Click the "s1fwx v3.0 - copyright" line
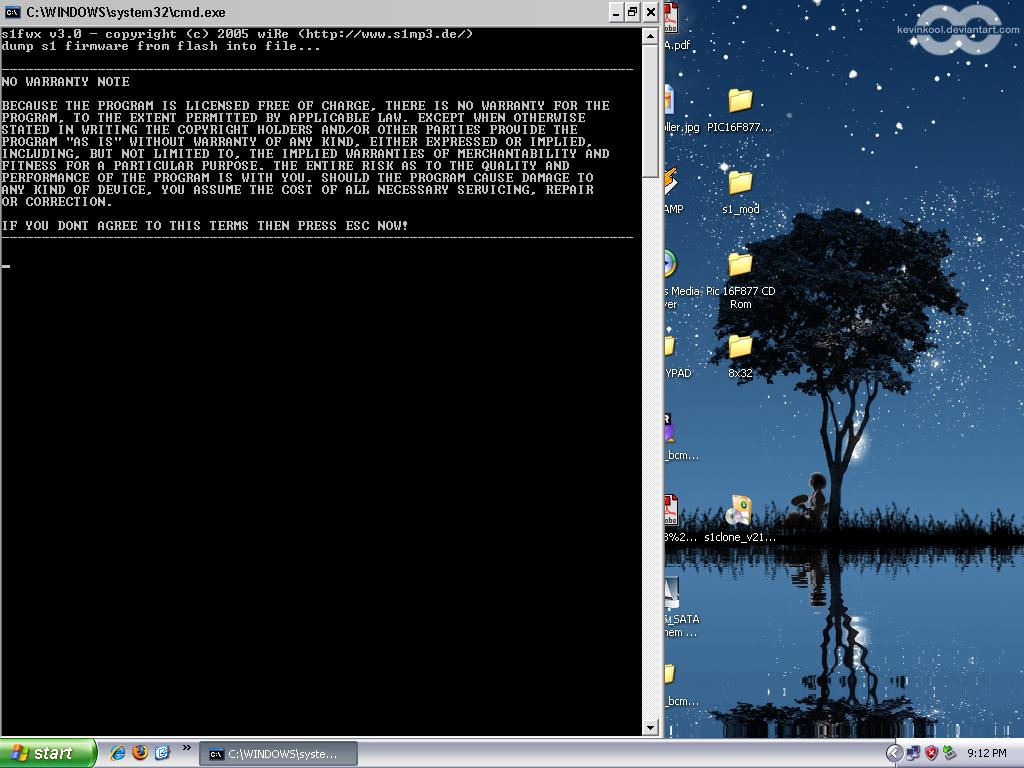The height and width of the screenshot is (768, 1024). click(x=237, y=34)
